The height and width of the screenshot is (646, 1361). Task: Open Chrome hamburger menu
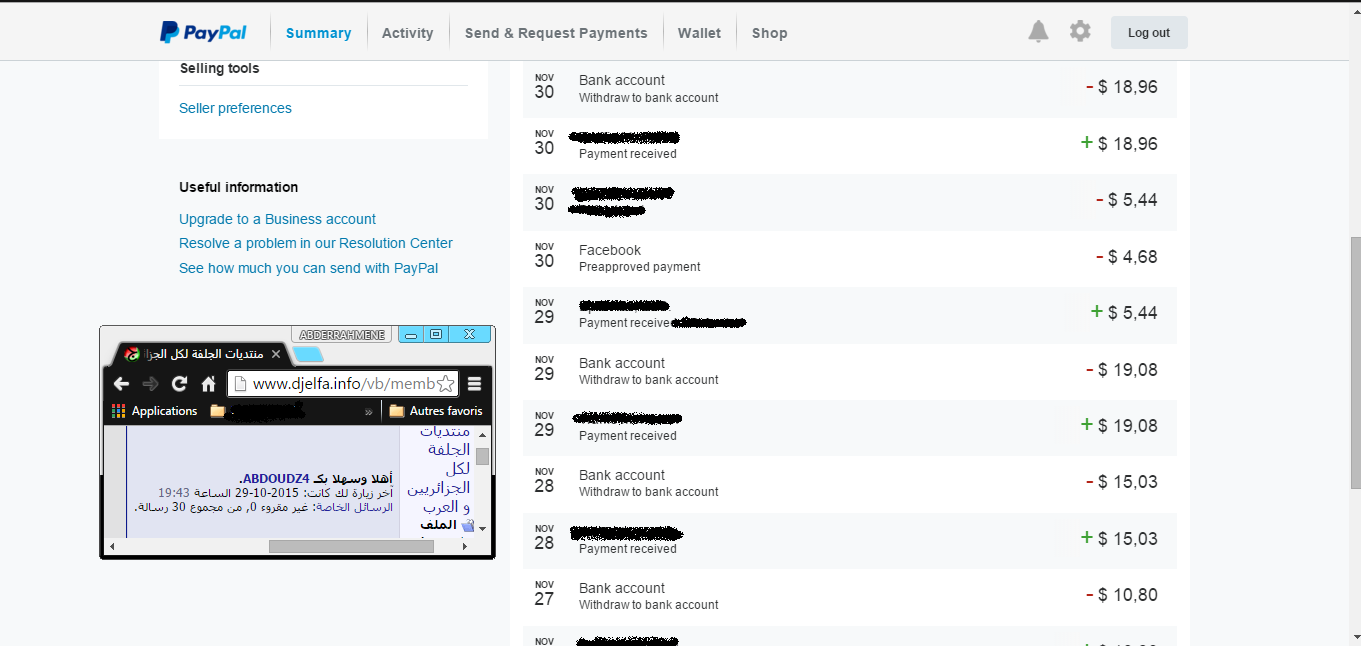[475, 384]
